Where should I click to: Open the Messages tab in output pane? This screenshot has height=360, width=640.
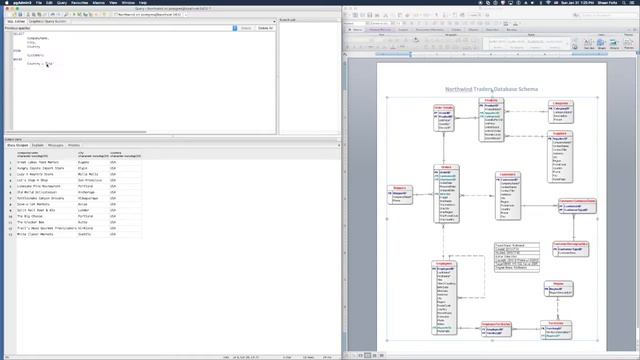[x=56, y=145]
